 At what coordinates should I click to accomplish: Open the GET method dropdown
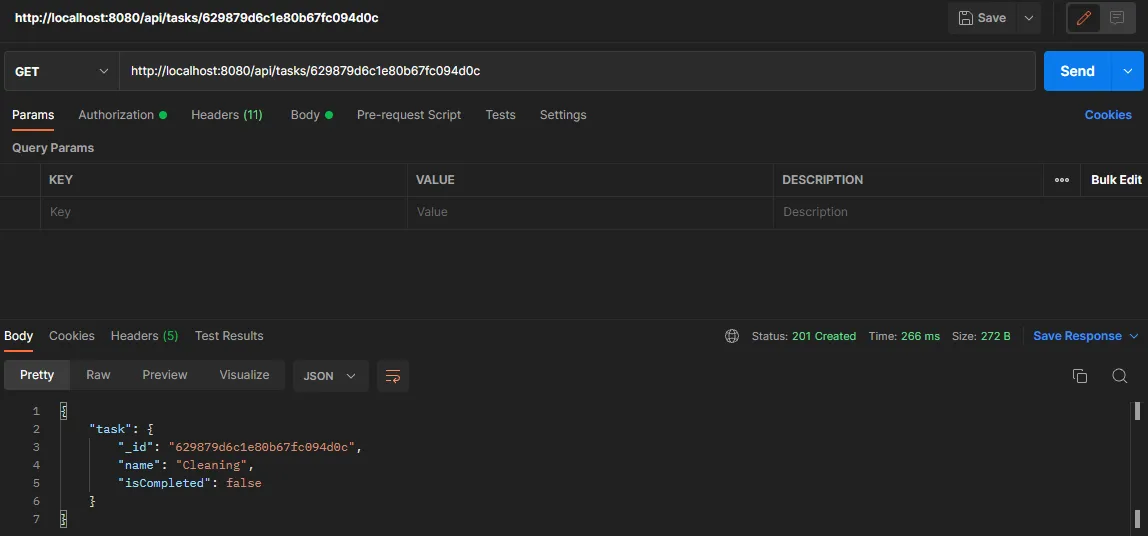tap(62, 71)
